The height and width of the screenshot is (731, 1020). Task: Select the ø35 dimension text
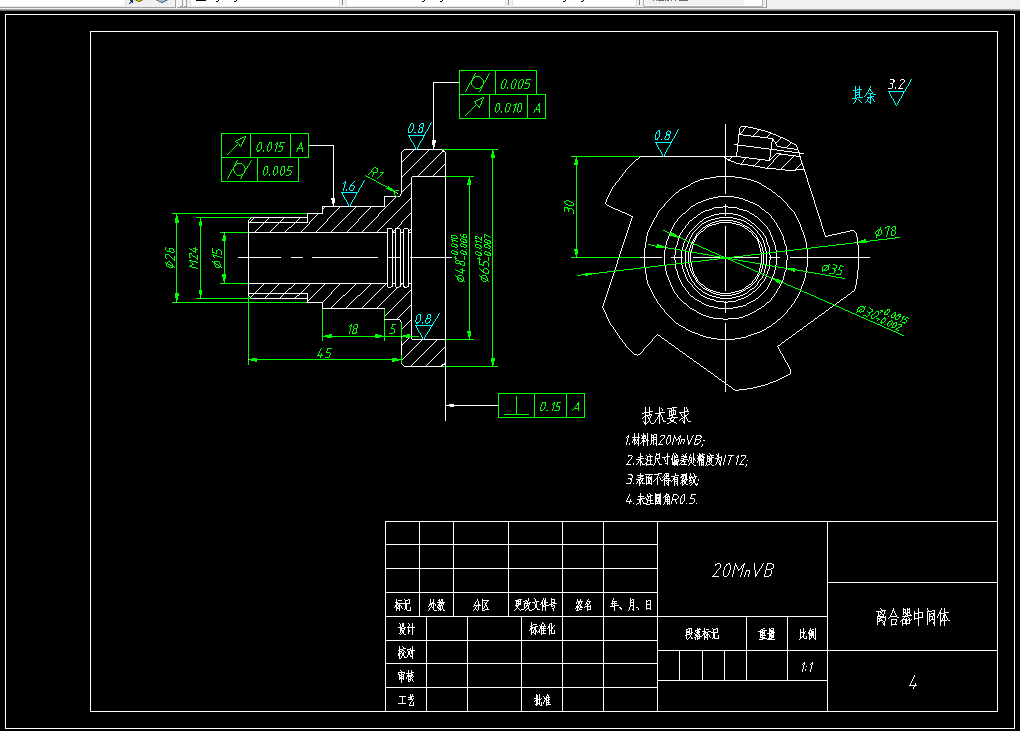click(x=832, y=269)
